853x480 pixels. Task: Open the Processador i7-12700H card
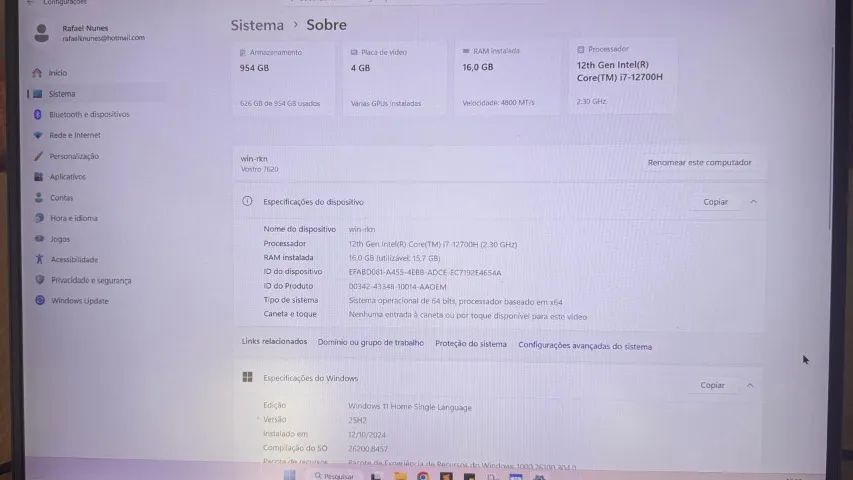click(x=622, y=76)
